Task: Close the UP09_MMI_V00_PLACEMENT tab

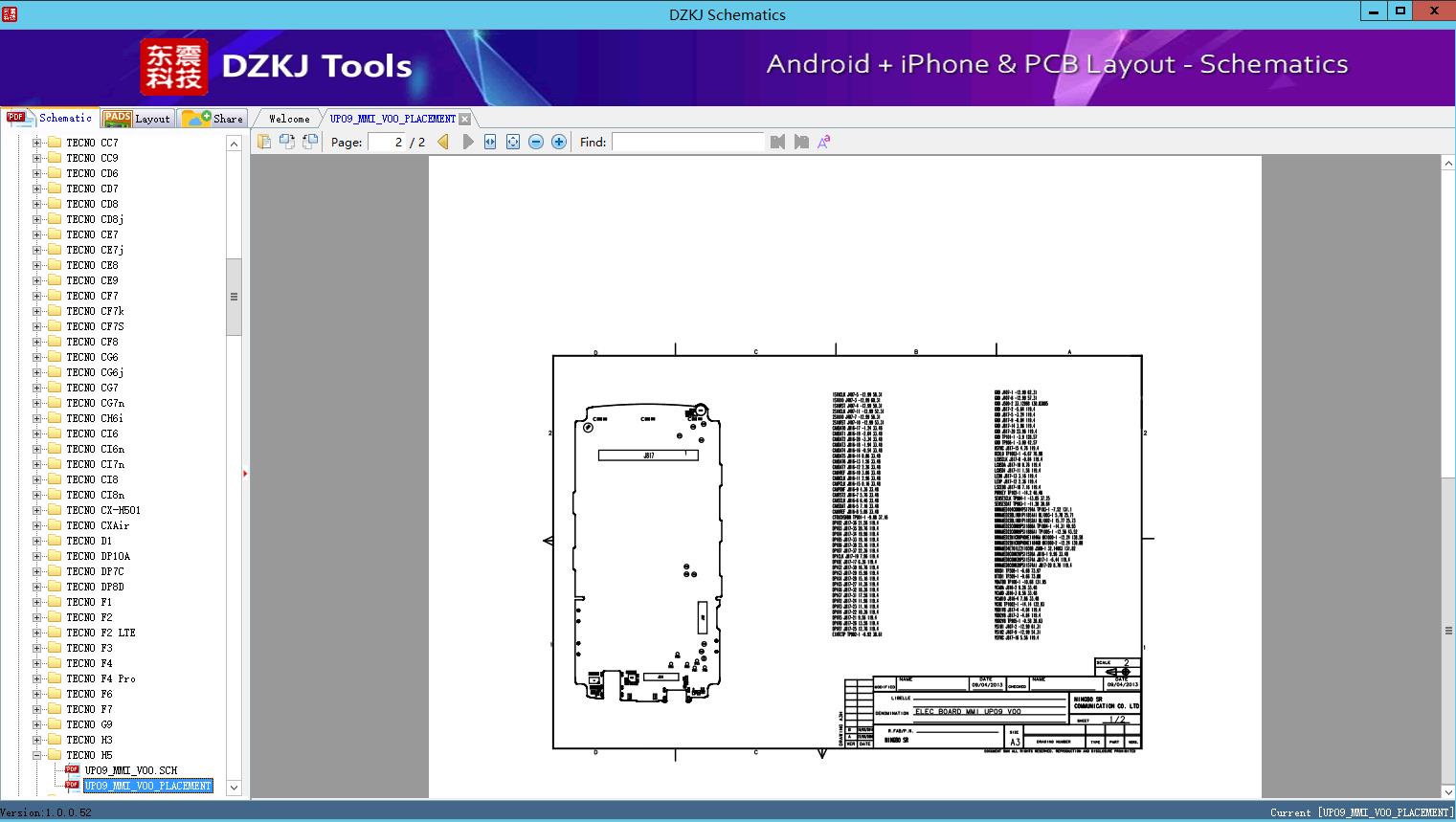Action: coord(464,119)
